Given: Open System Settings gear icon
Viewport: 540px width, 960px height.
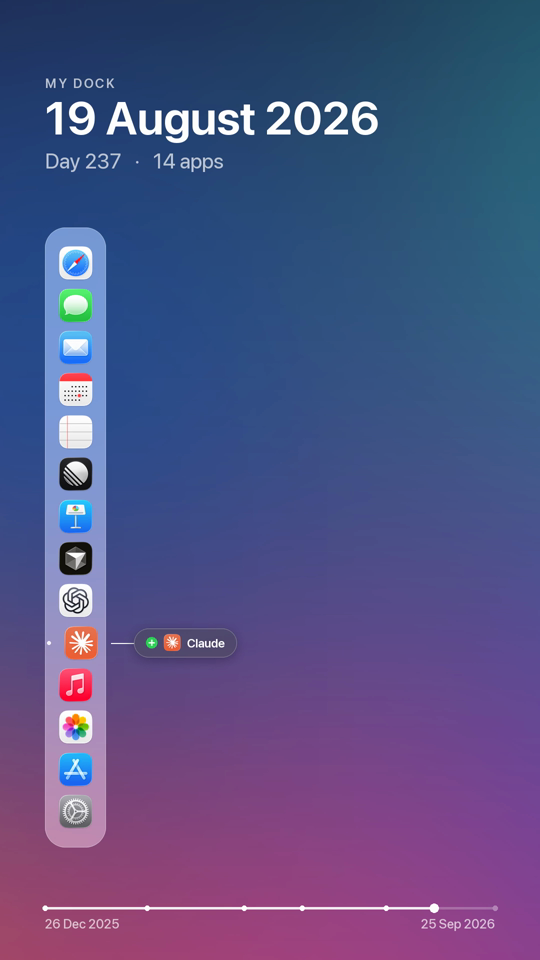Looking at the screenshot, I should click(x=75, y=811).
